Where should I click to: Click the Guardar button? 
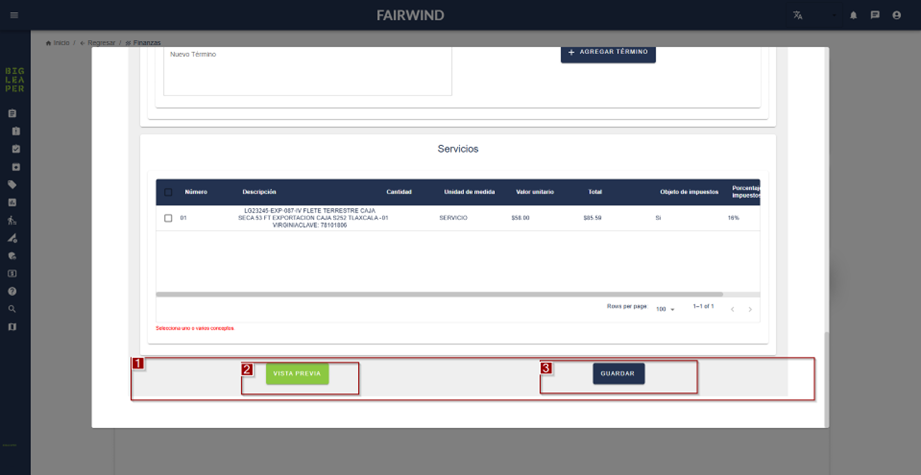619,374
